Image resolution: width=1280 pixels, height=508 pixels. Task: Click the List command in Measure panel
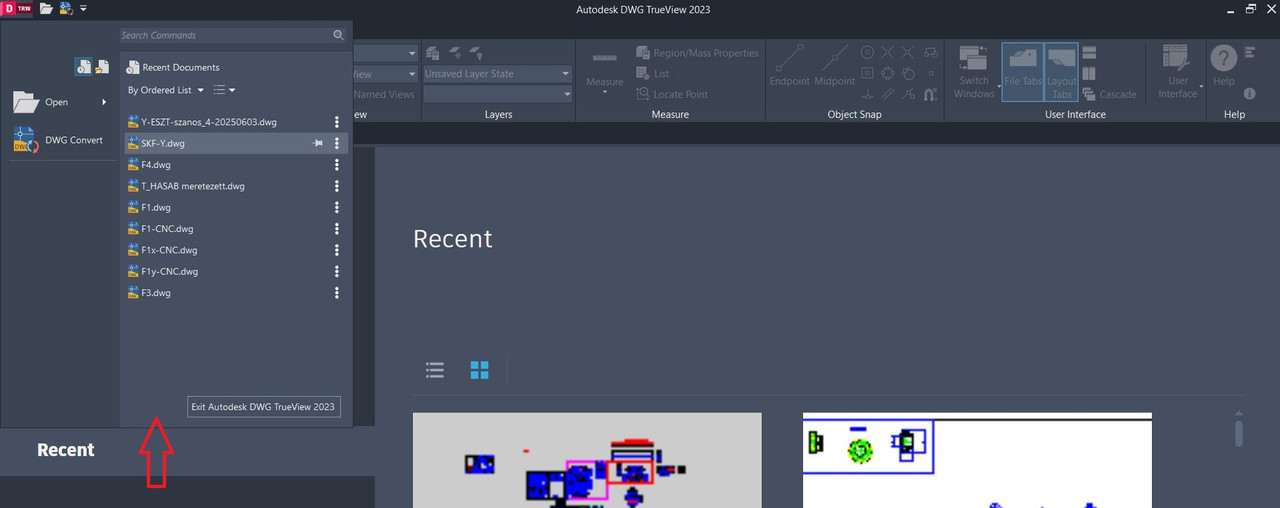coord(653,74)
